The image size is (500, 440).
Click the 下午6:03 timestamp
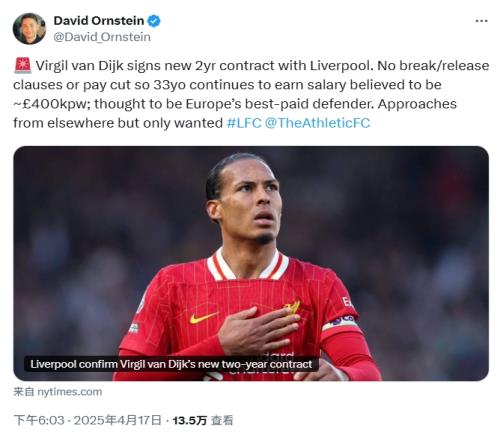[x=39, y=420]
